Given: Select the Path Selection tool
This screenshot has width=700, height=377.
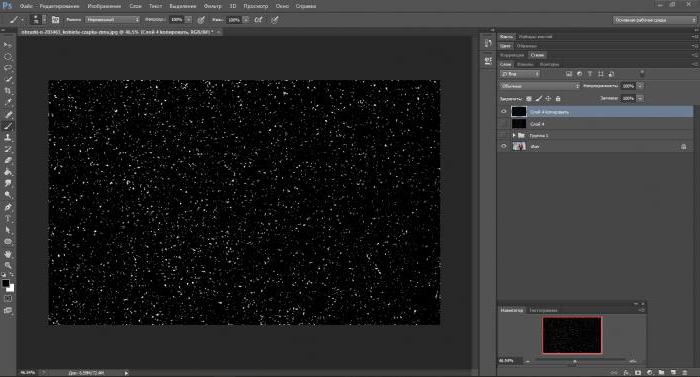Looking at the screenshot, I should 8,230.
